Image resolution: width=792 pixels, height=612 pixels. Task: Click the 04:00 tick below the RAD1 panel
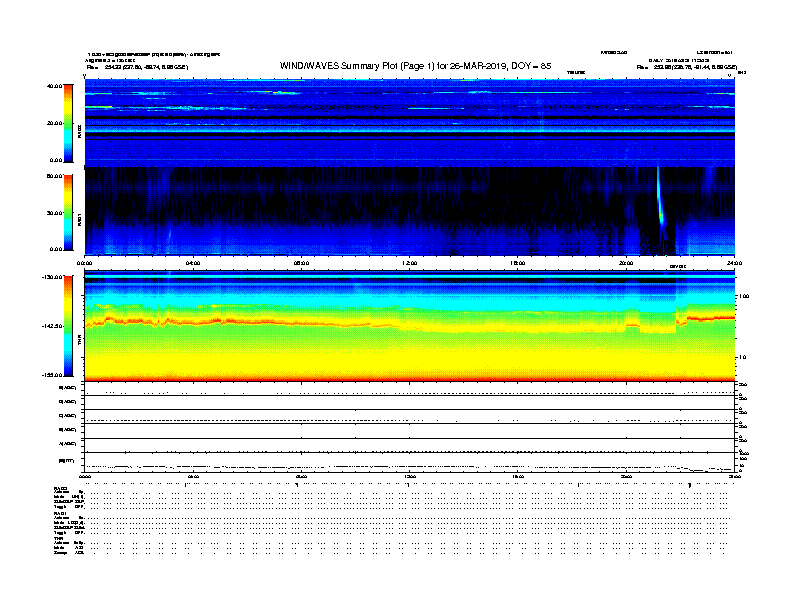click(x=193, y=263)
